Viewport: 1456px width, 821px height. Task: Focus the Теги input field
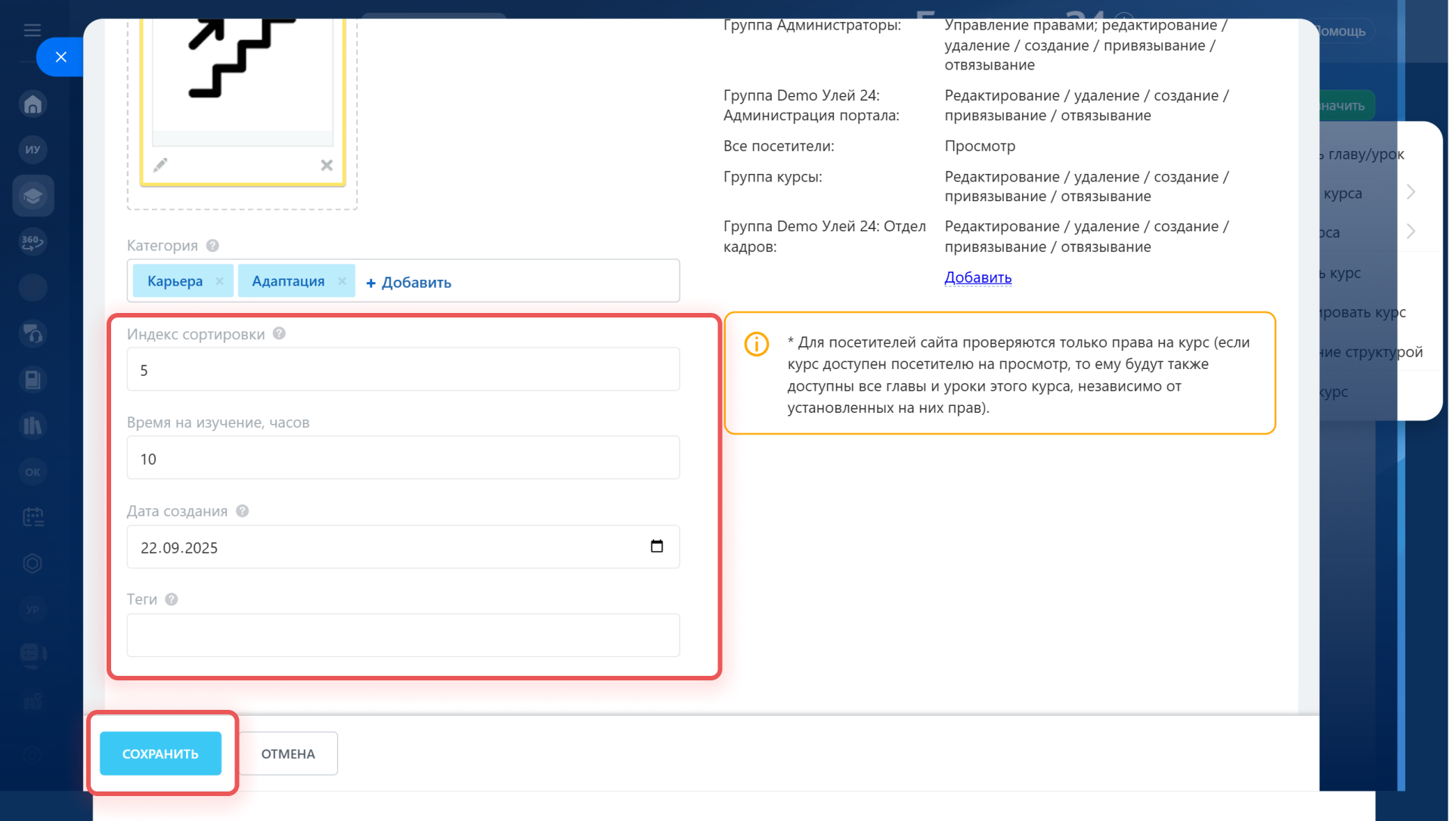pos(403,635)
